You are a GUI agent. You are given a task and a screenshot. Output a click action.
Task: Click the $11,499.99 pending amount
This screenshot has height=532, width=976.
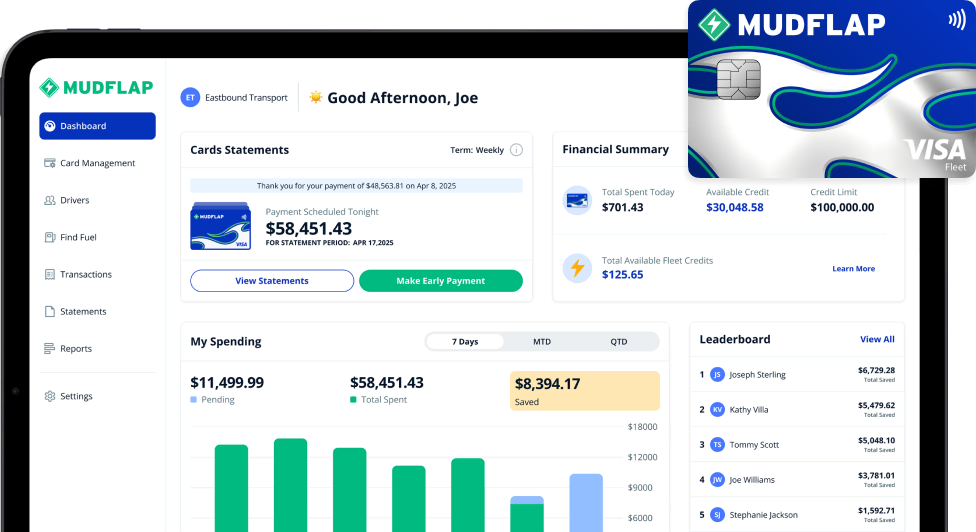coord(227,382)
